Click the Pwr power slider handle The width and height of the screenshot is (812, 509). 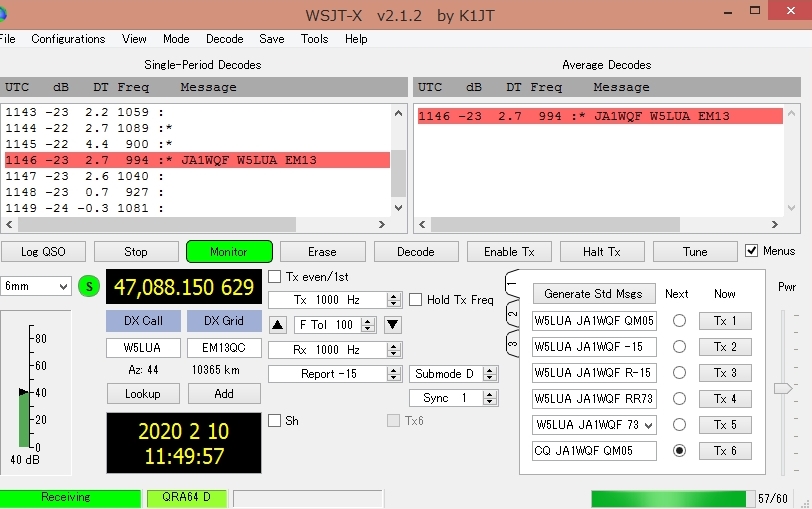click(782, 388)
